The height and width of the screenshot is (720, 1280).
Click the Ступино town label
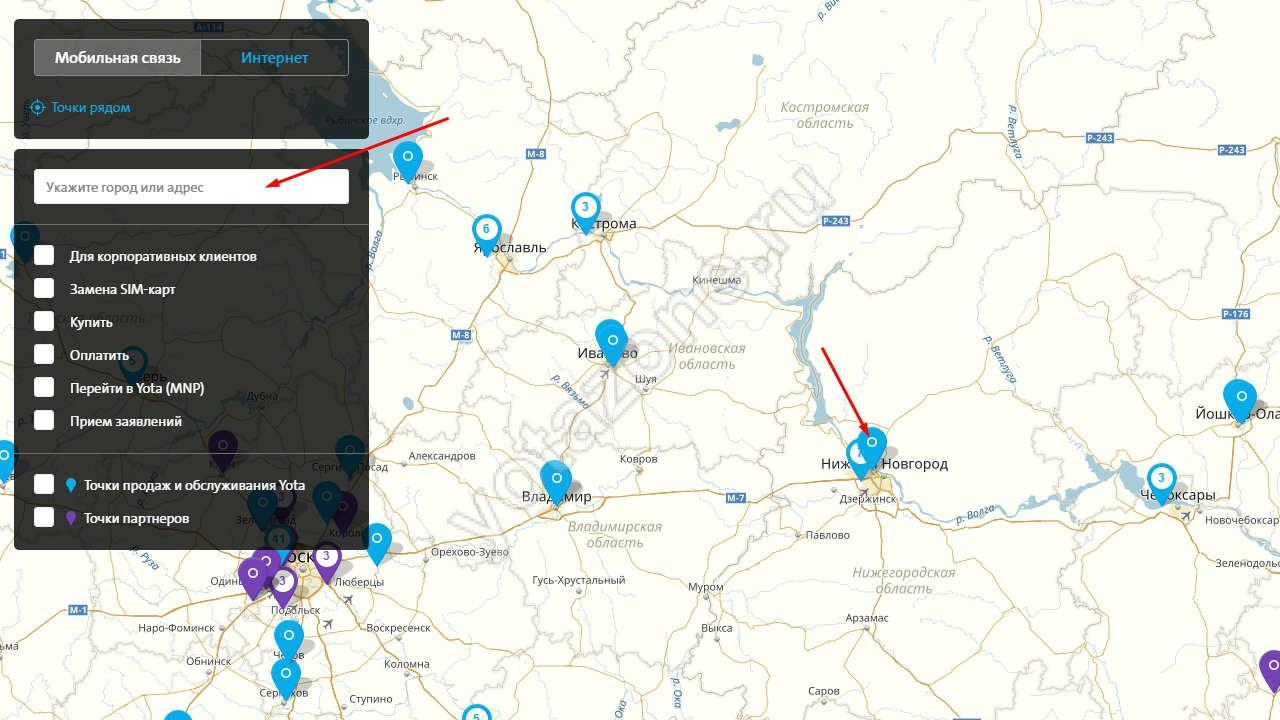coord(371,699)
